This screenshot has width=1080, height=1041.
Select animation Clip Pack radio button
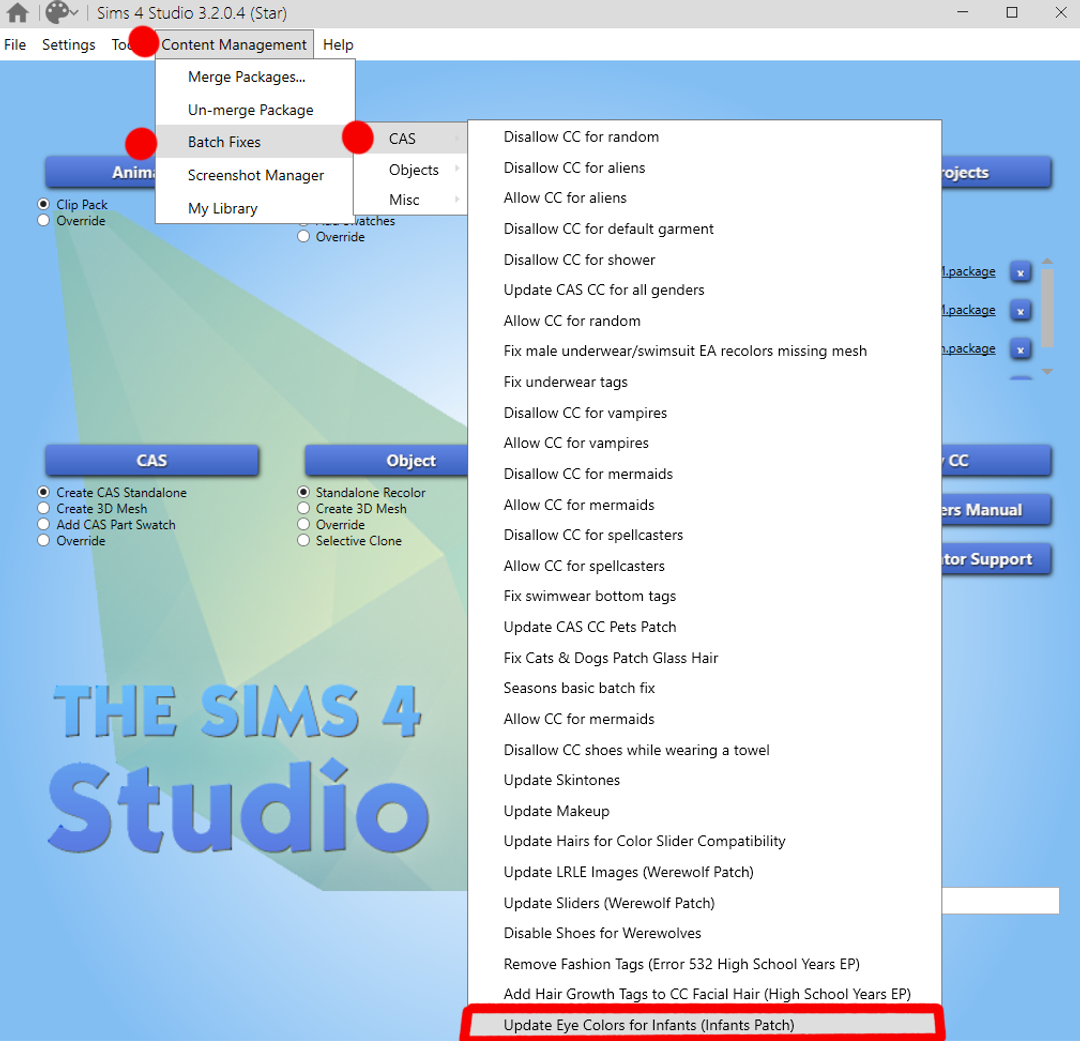point(44,205)
